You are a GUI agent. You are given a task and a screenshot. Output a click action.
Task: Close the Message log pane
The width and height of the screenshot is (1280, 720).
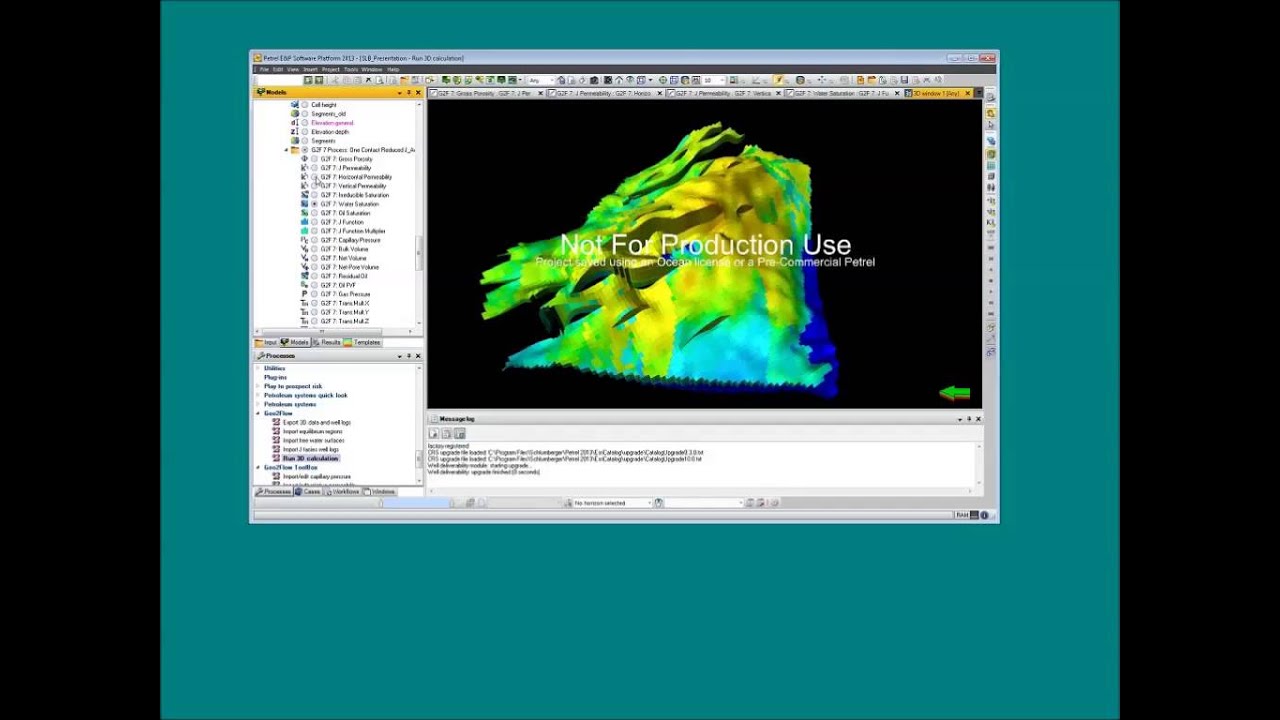click(x=978, y=419)
